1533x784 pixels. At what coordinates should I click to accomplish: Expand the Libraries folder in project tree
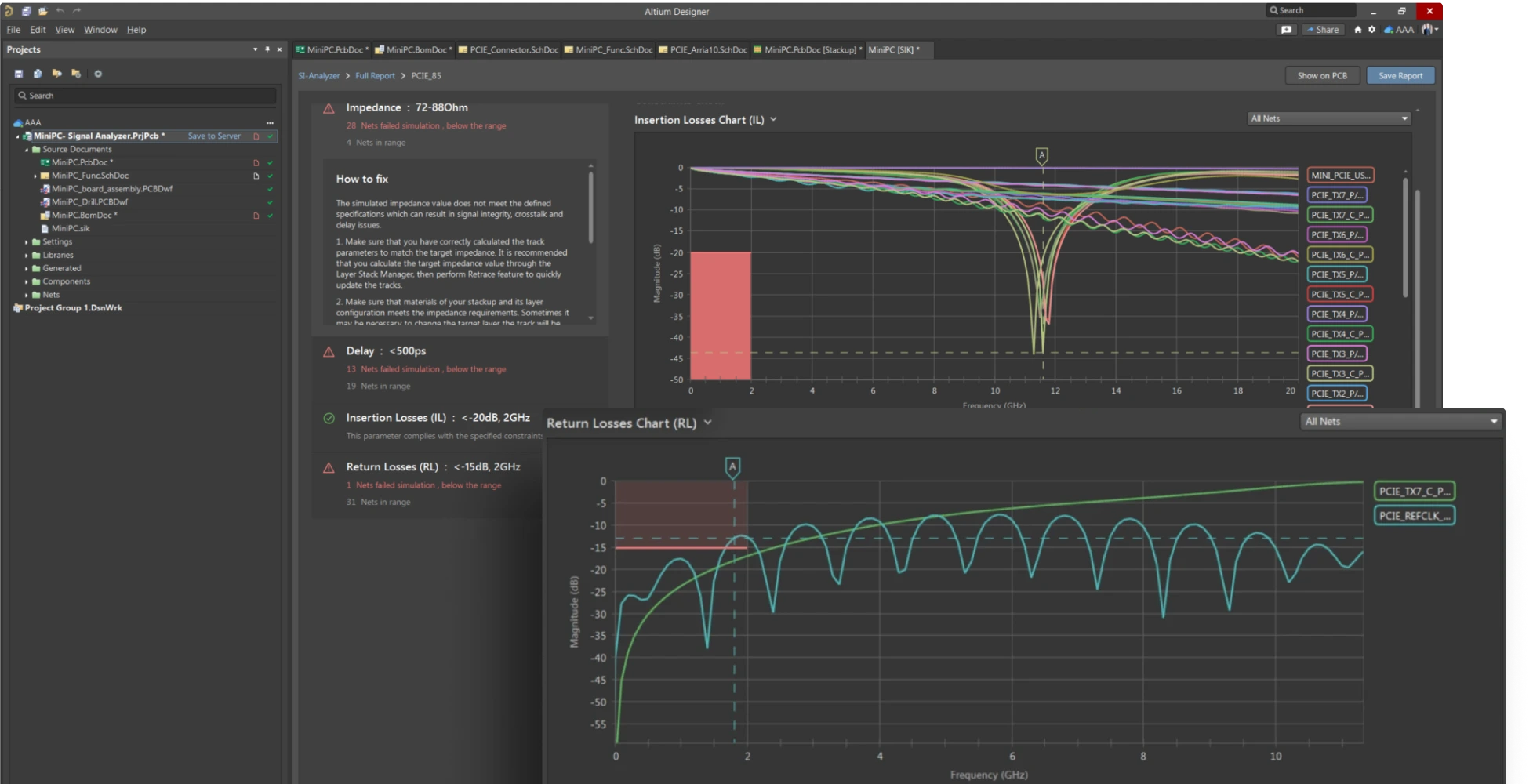[x=27, y=255]
